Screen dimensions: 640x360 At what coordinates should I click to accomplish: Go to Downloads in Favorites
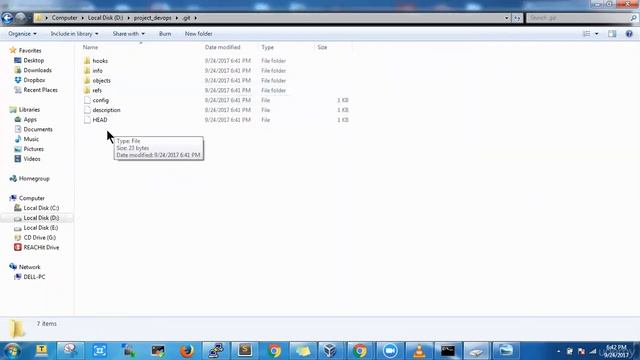[x=37, y=70]
